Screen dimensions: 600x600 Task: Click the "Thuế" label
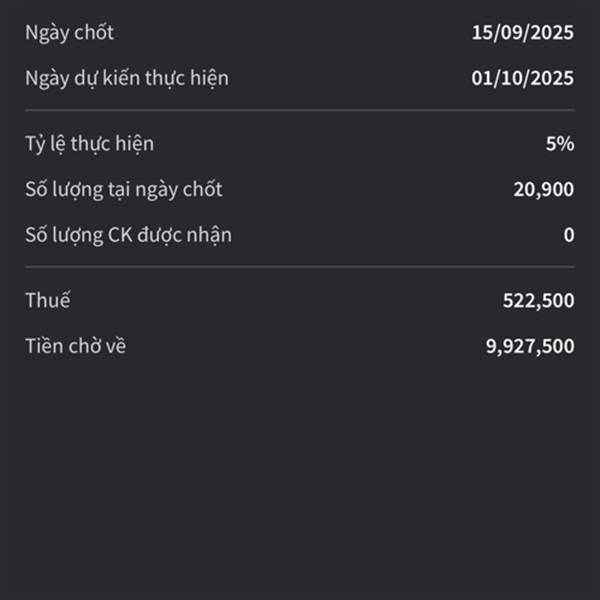(x=48, y=300)
